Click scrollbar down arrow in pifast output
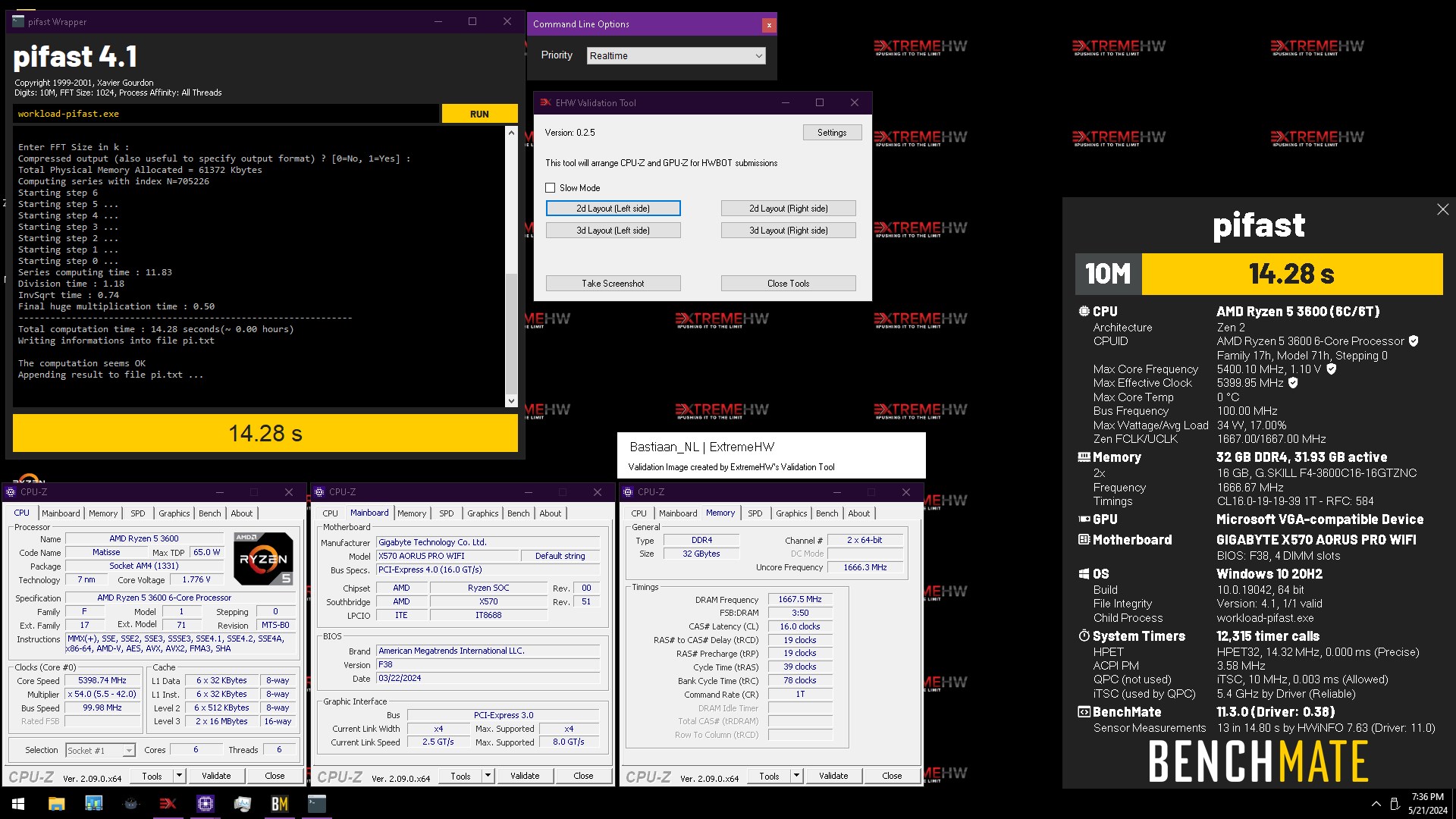 [x=511, y=401]
